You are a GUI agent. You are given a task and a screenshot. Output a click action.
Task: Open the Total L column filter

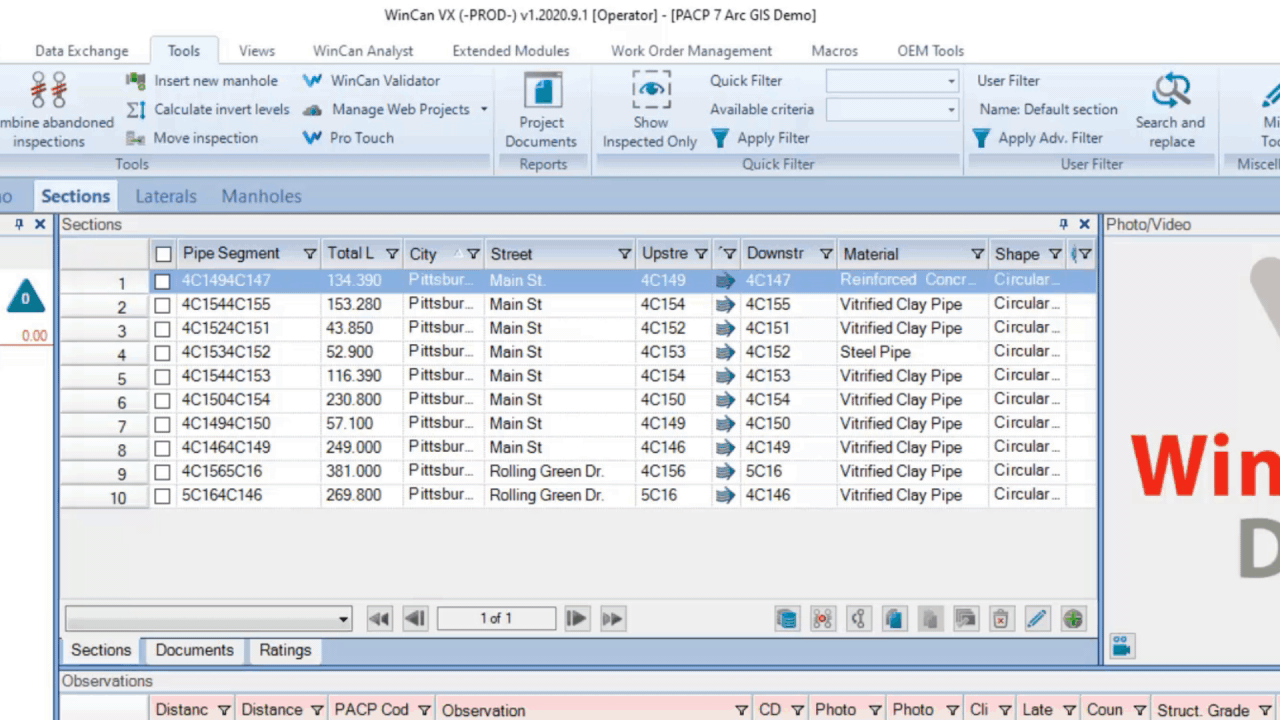392,254
